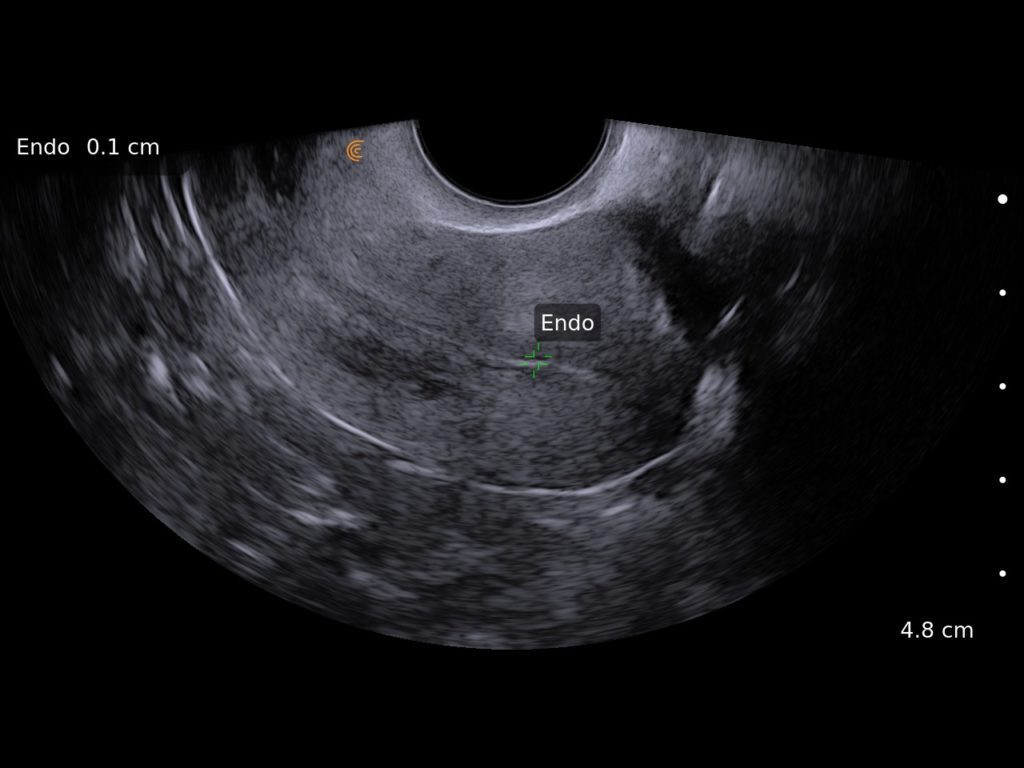
Task: Select the 'Endo 0.1 cm' measurement readout
Action: click(86, 146)
